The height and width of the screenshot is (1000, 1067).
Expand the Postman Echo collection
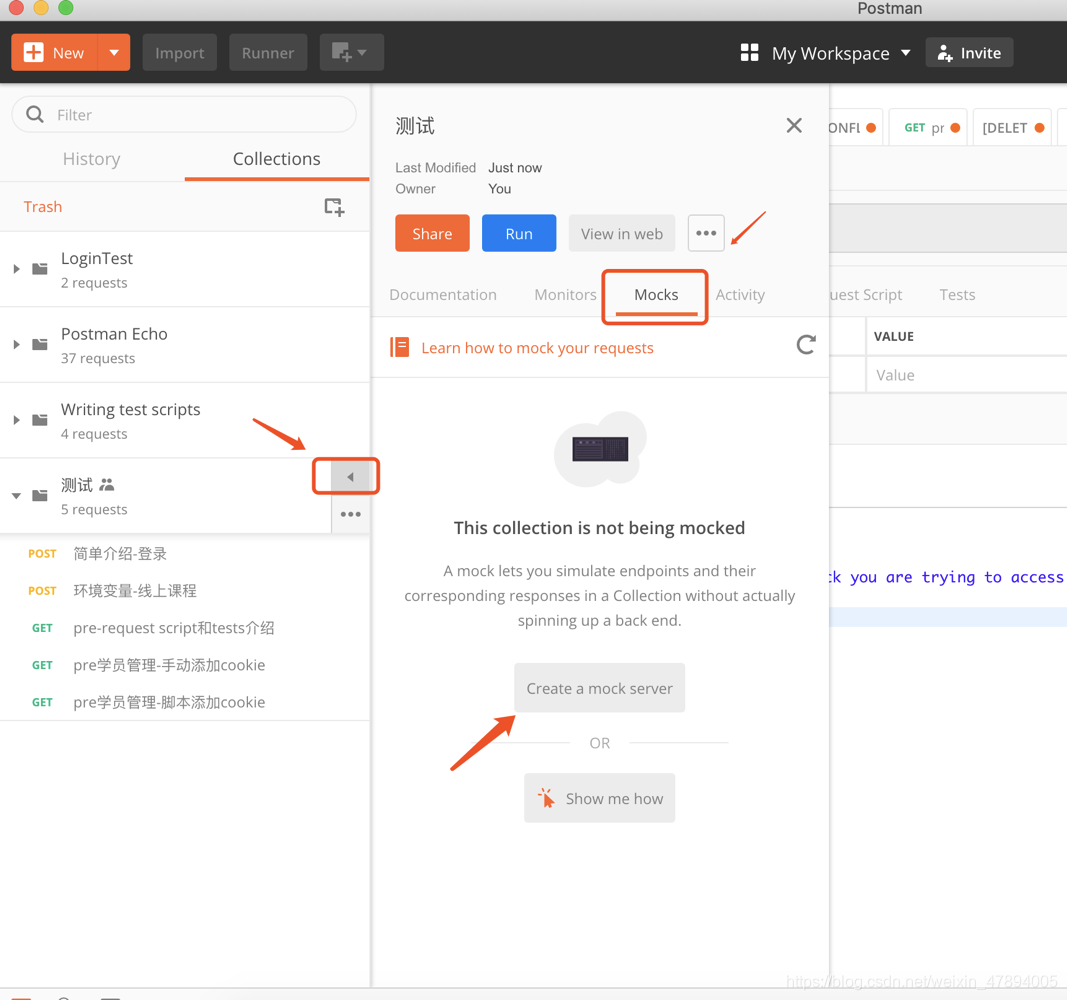pos(16,344)
